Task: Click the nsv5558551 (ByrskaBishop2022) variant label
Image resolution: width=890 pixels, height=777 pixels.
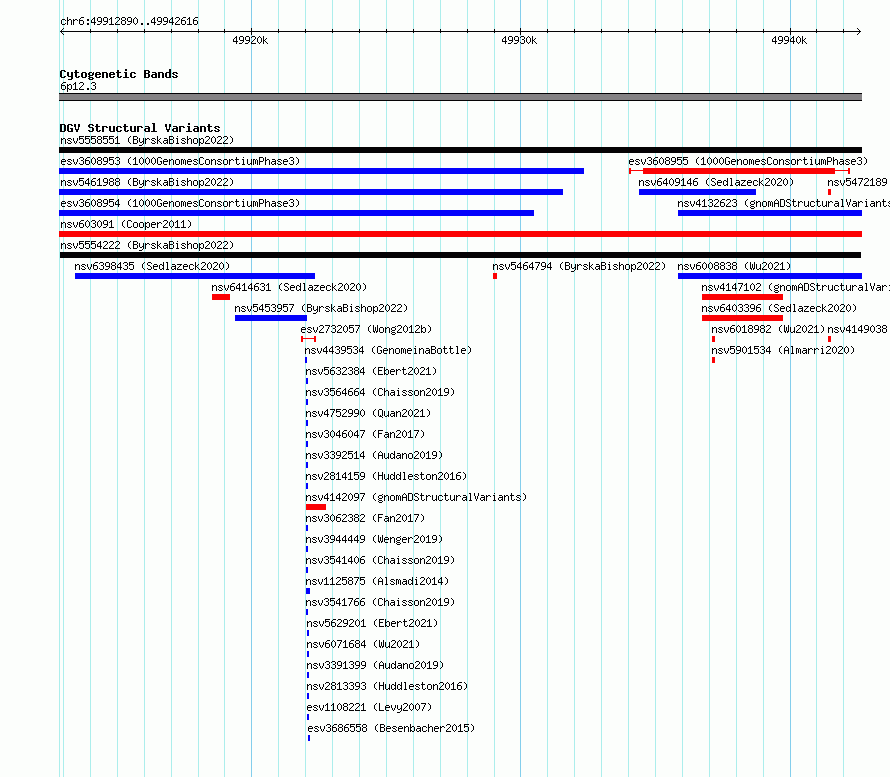Action: pyautogui.click(x=147, y=140)
